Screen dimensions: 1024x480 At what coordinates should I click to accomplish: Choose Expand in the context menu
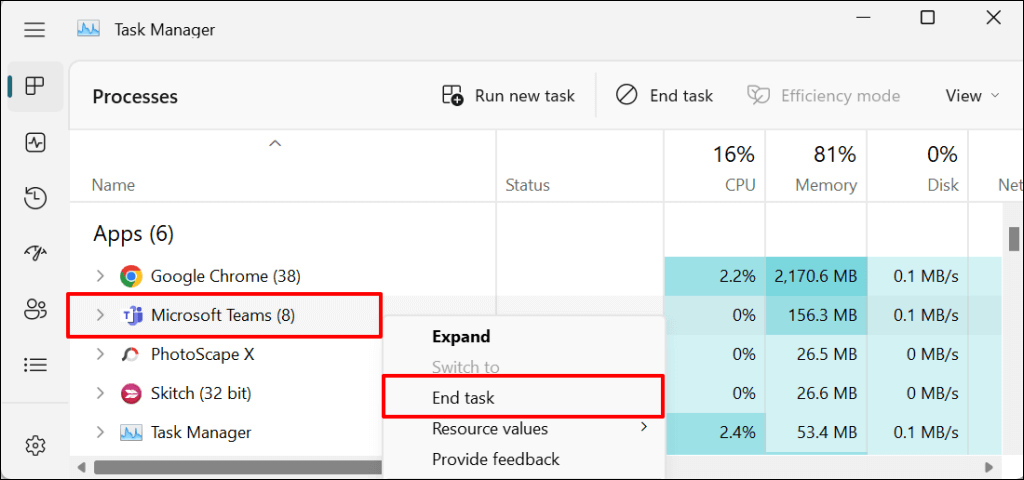[x=461, y=337]
